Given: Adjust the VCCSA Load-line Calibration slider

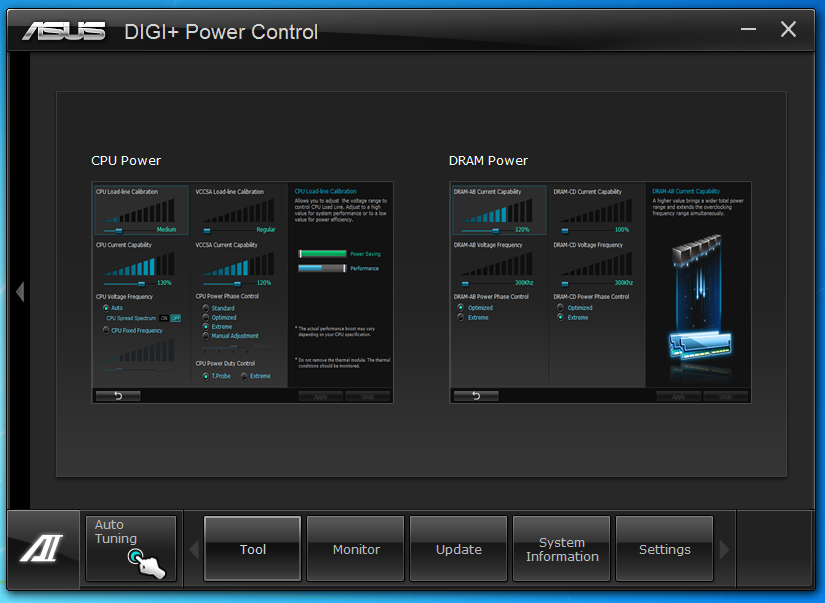Looking at the screenshot, I should coord(207,230).
